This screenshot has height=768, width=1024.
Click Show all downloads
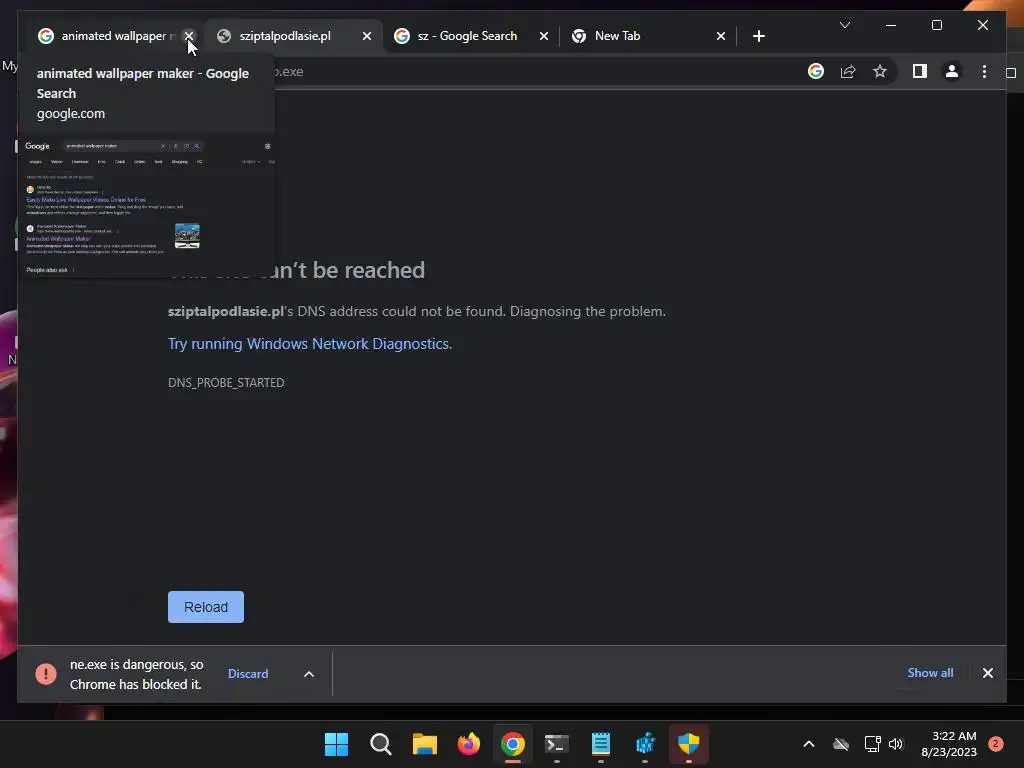click(x=930, y=673)
